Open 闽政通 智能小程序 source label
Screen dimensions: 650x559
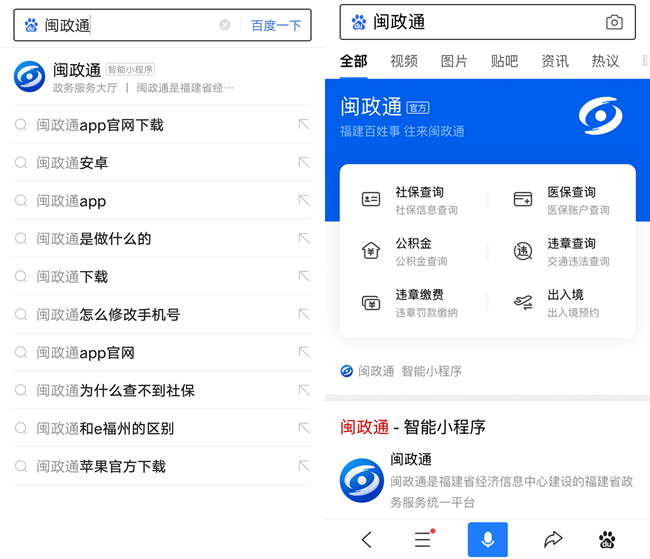coord(401,371)
